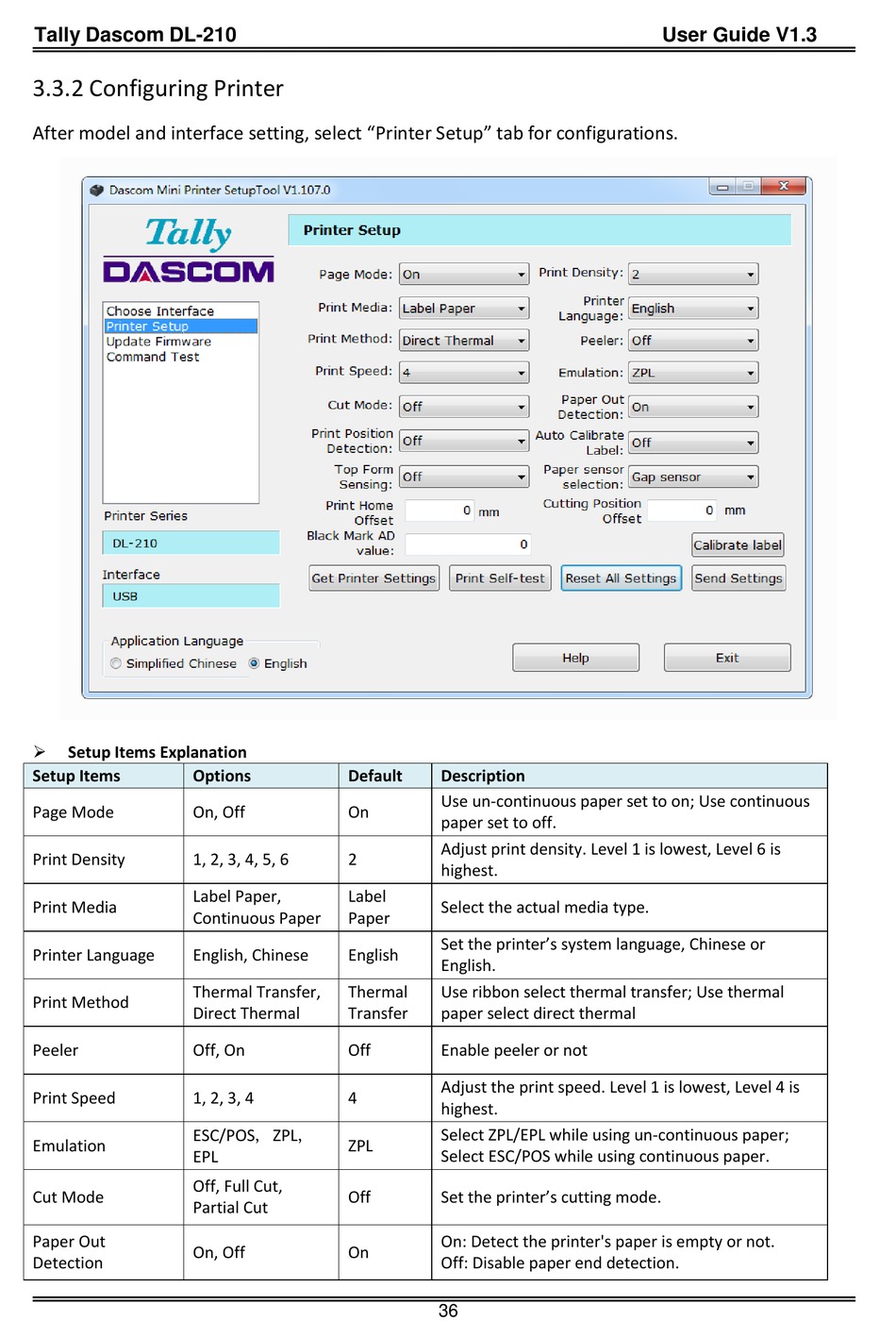Select English application language radio button
The image size is (896, 1321).
click(254, 663)
